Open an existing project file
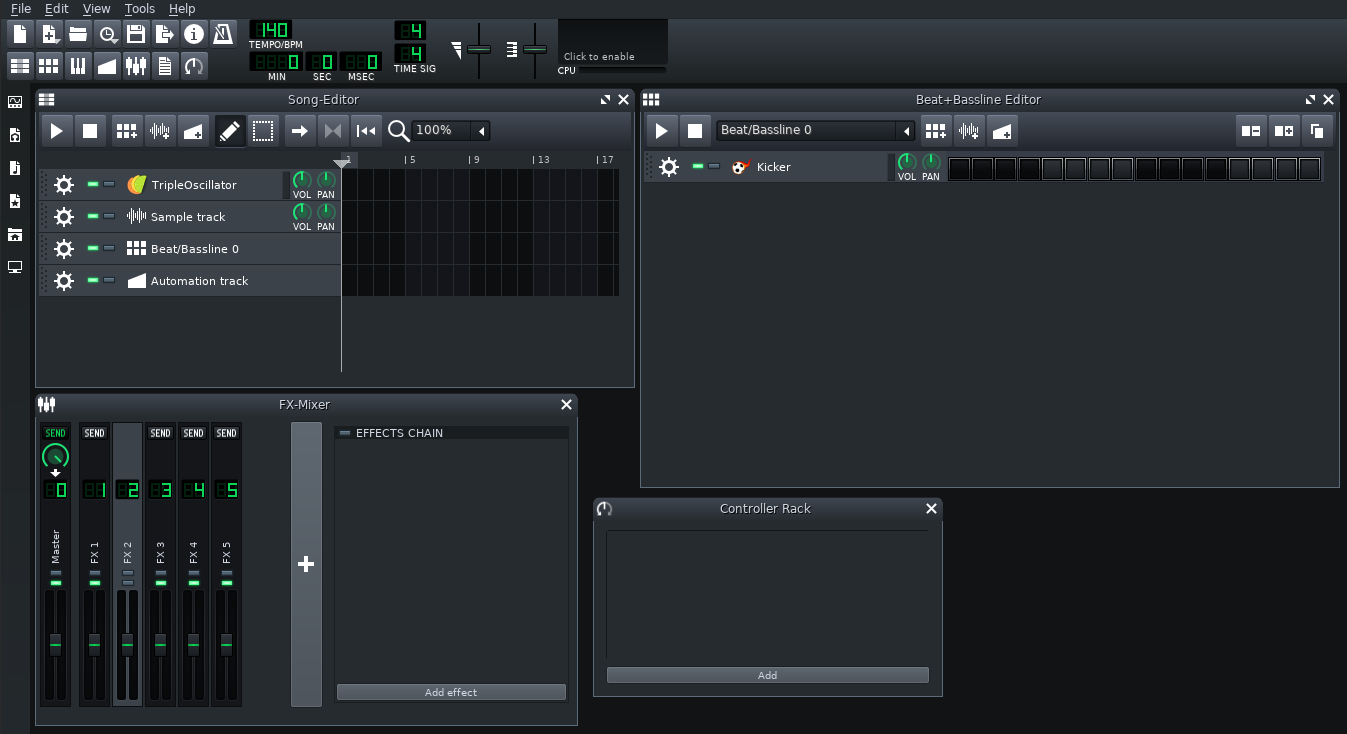1347x734 pixels. point(78,34)
